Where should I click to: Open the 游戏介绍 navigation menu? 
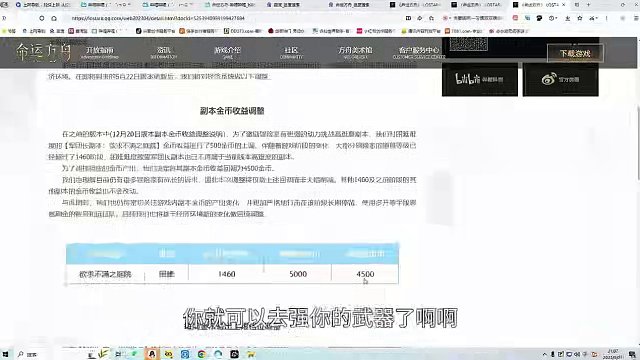(227, 52)
